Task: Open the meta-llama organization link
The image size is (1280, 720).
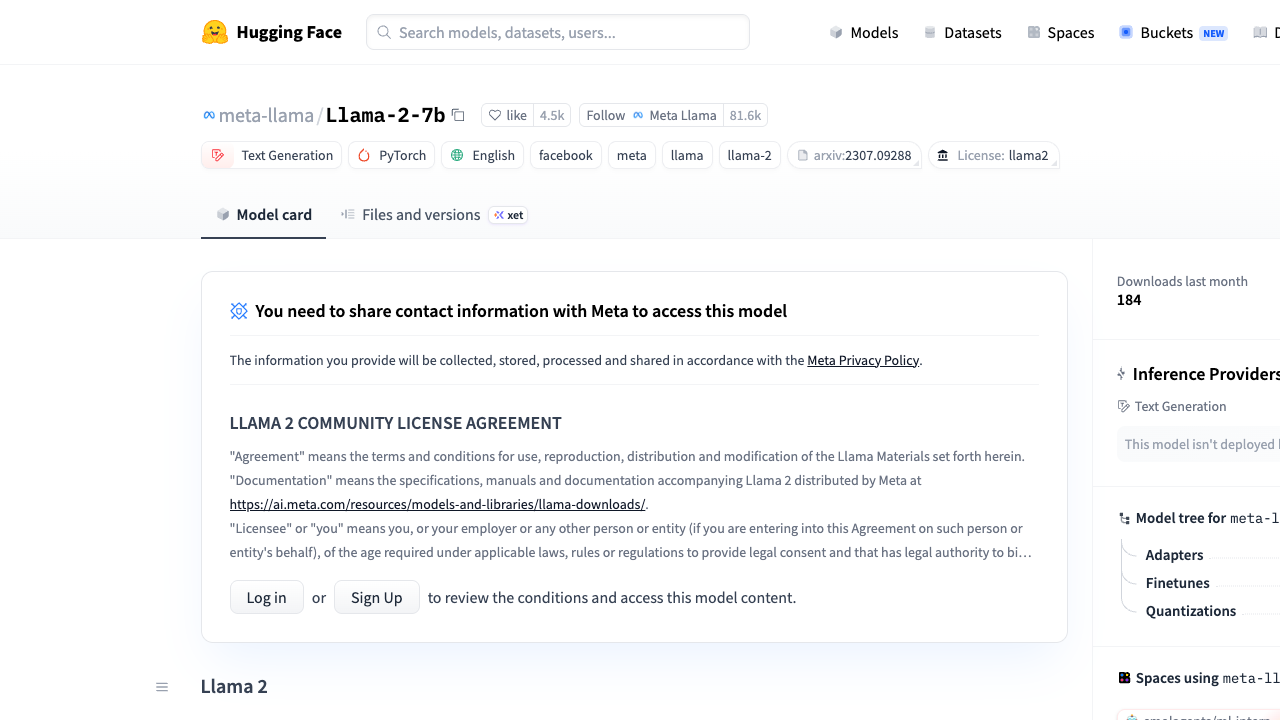Action: click(x=266, y=115)
